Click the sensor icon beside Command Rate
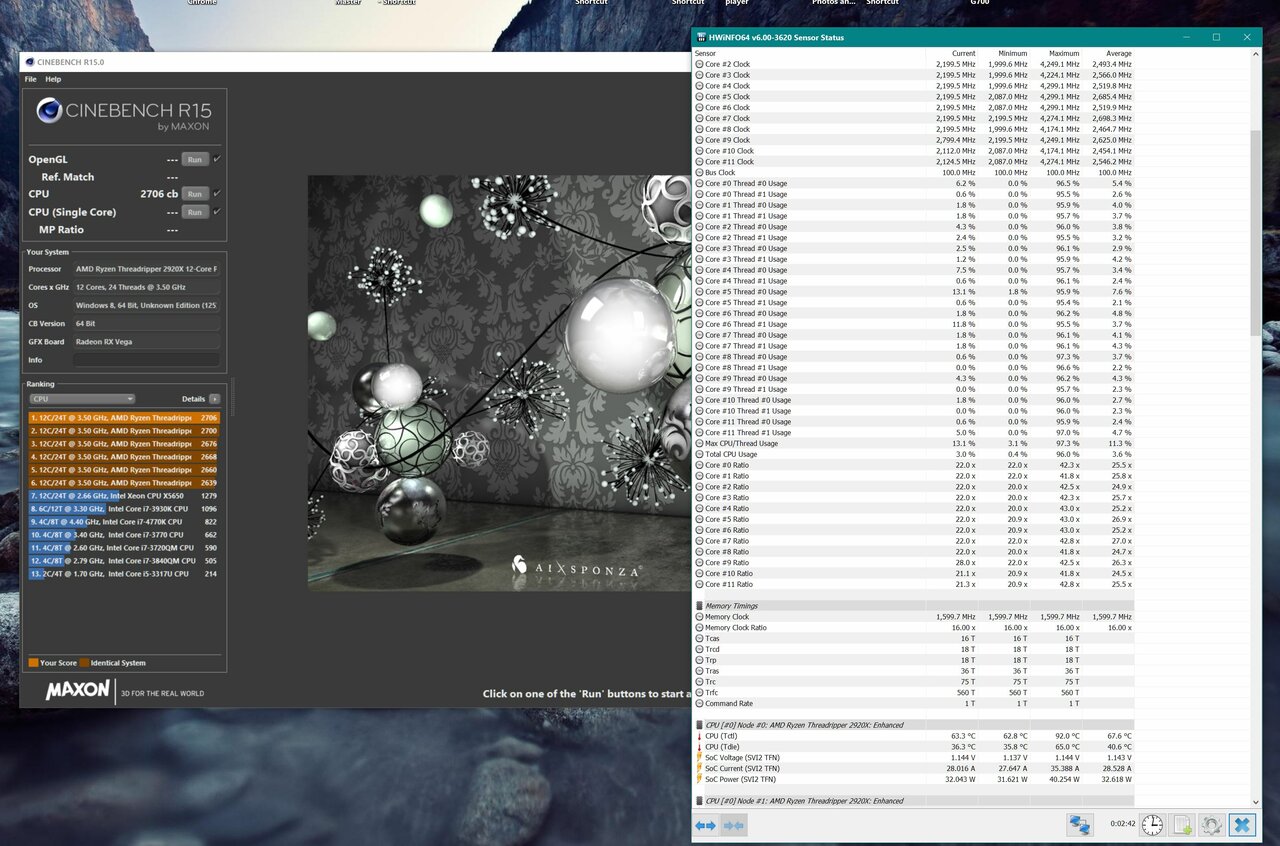Screen dimensions: 1280x846 click(x=699, y=703)
